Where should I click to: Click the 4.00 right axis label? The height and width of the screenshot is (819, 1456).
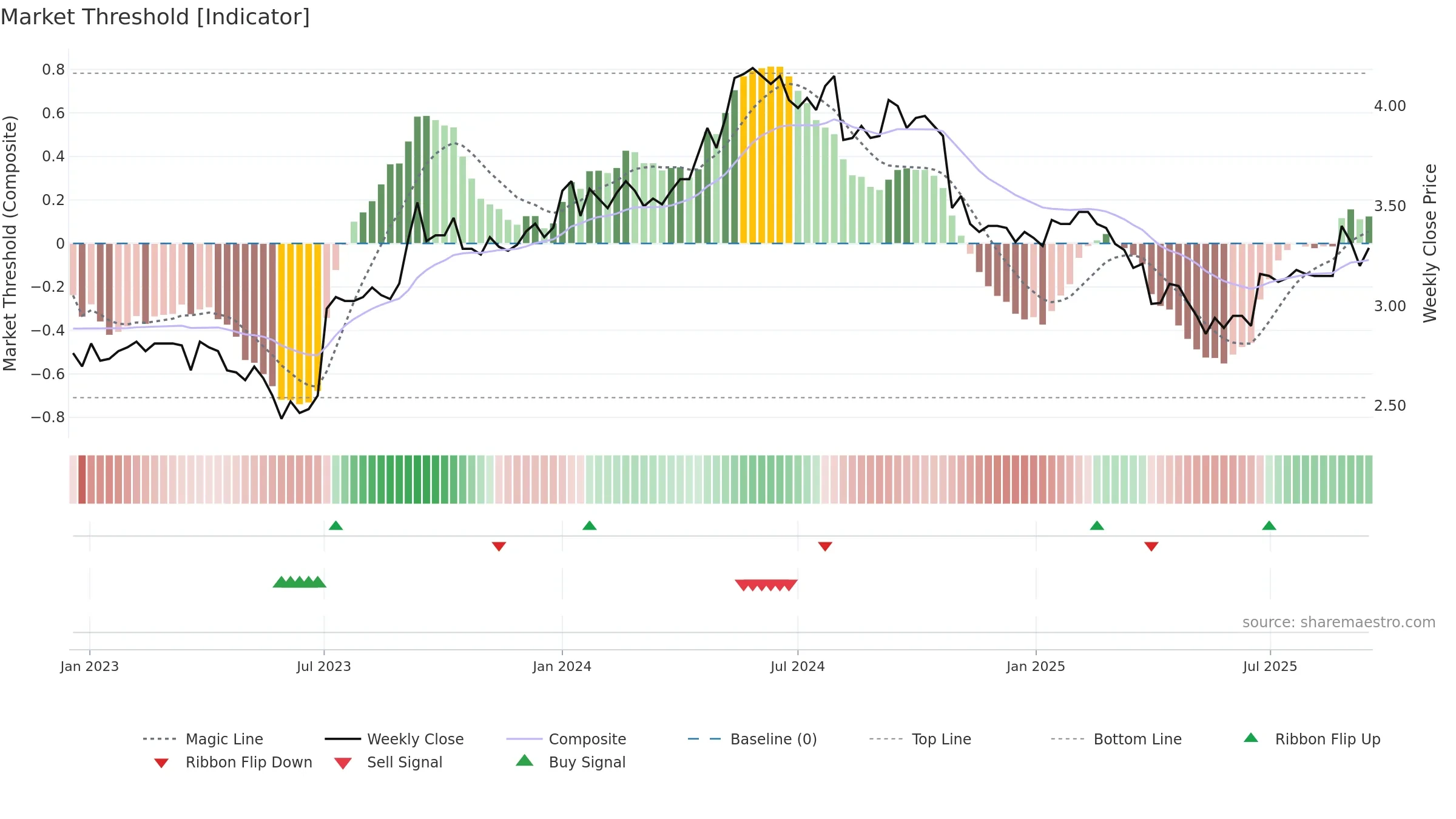pos(1390,106)
